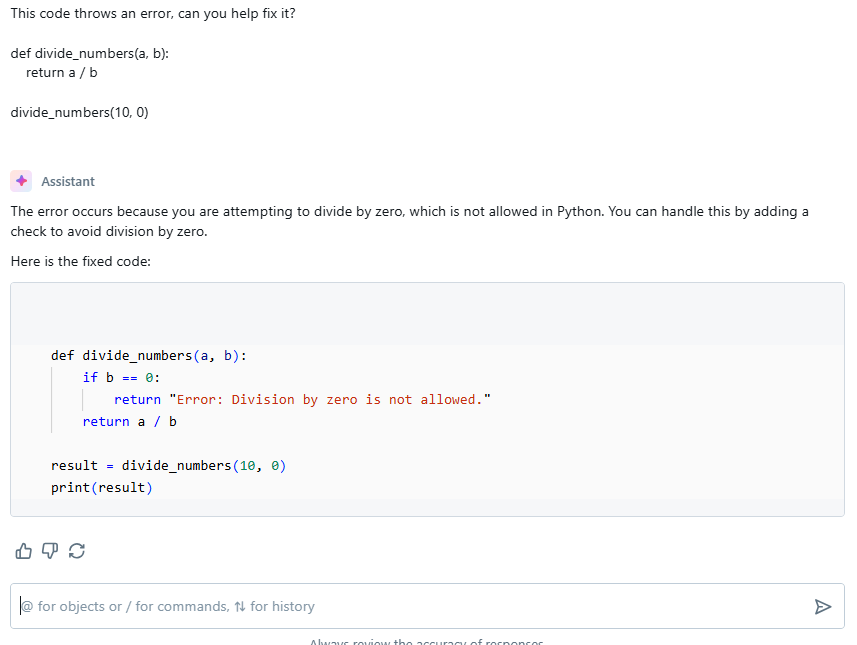Click the 'def divide_numbers' line in fixed code
This screenshot has width=857, height=645.
(148, 355)
